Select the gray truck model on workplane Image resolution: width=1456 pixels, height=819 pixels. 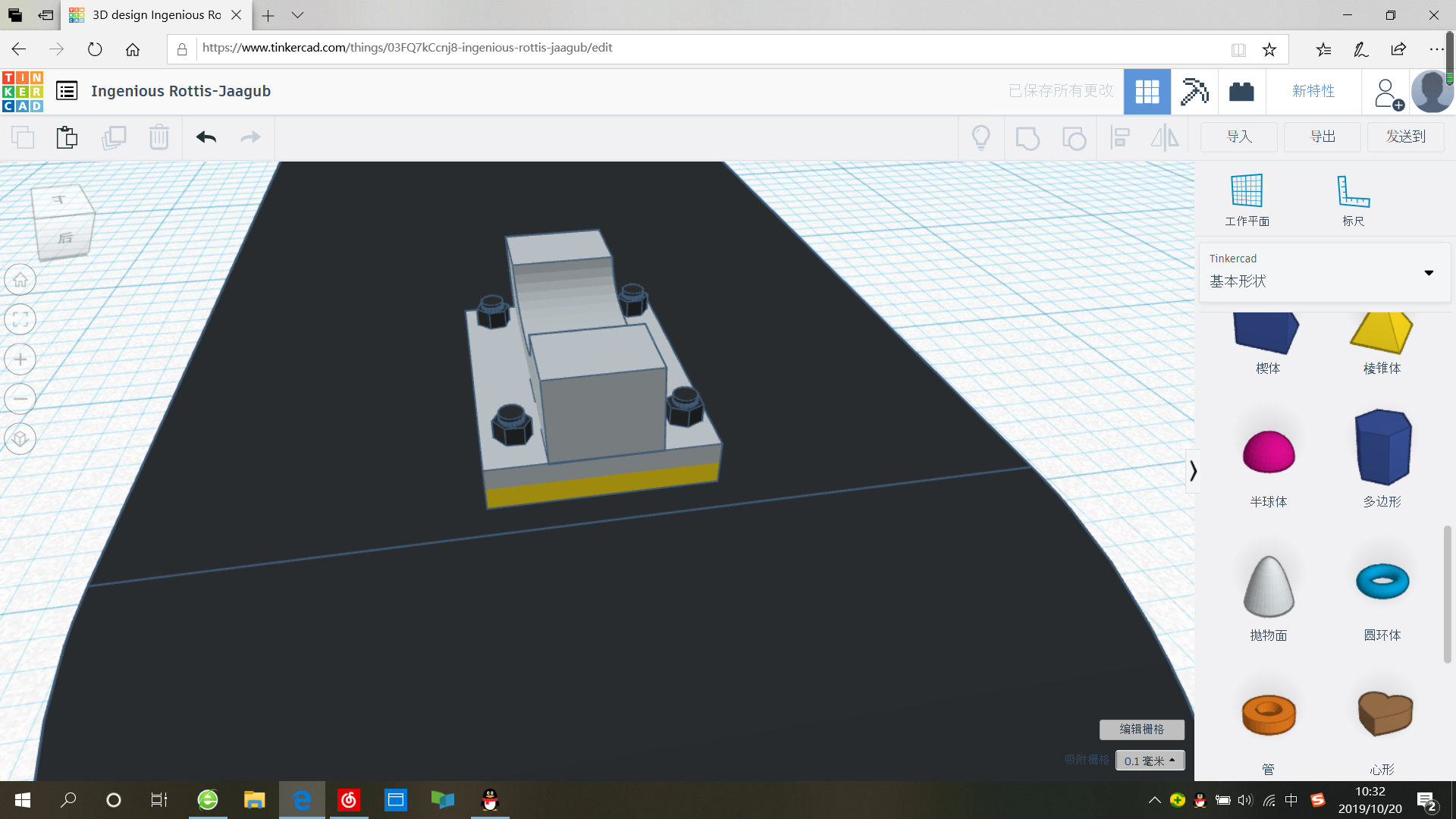click(594, 370)
